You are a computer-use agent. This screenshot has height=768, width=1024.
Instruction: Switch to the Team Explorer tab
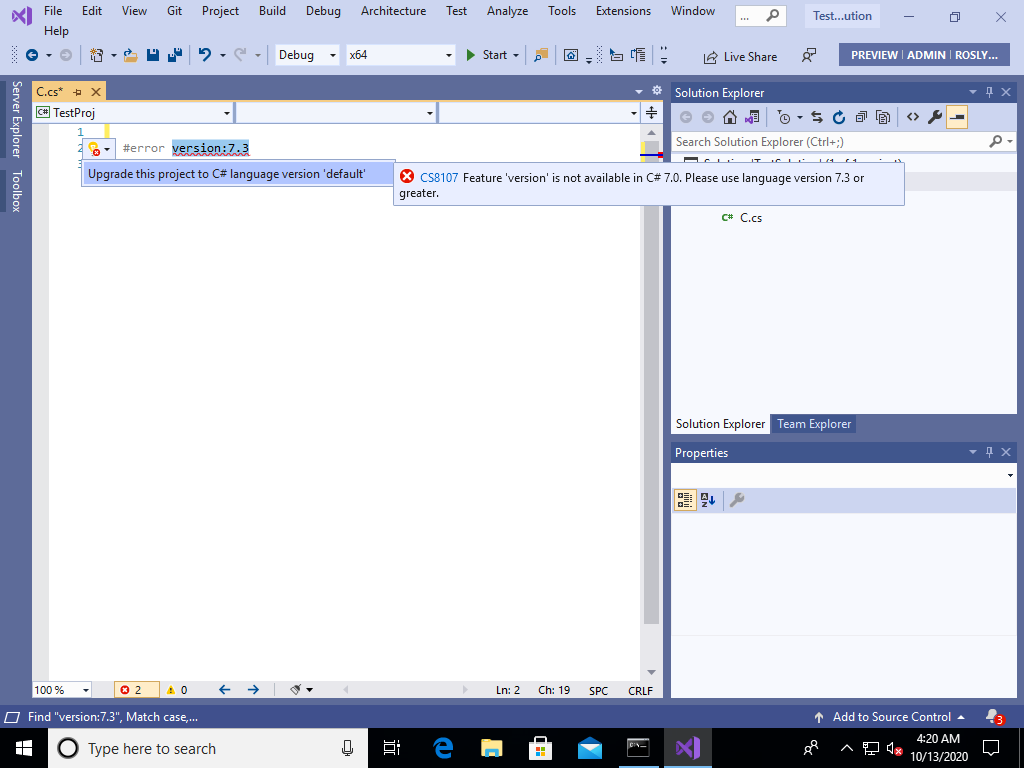[x=814, y=424]
